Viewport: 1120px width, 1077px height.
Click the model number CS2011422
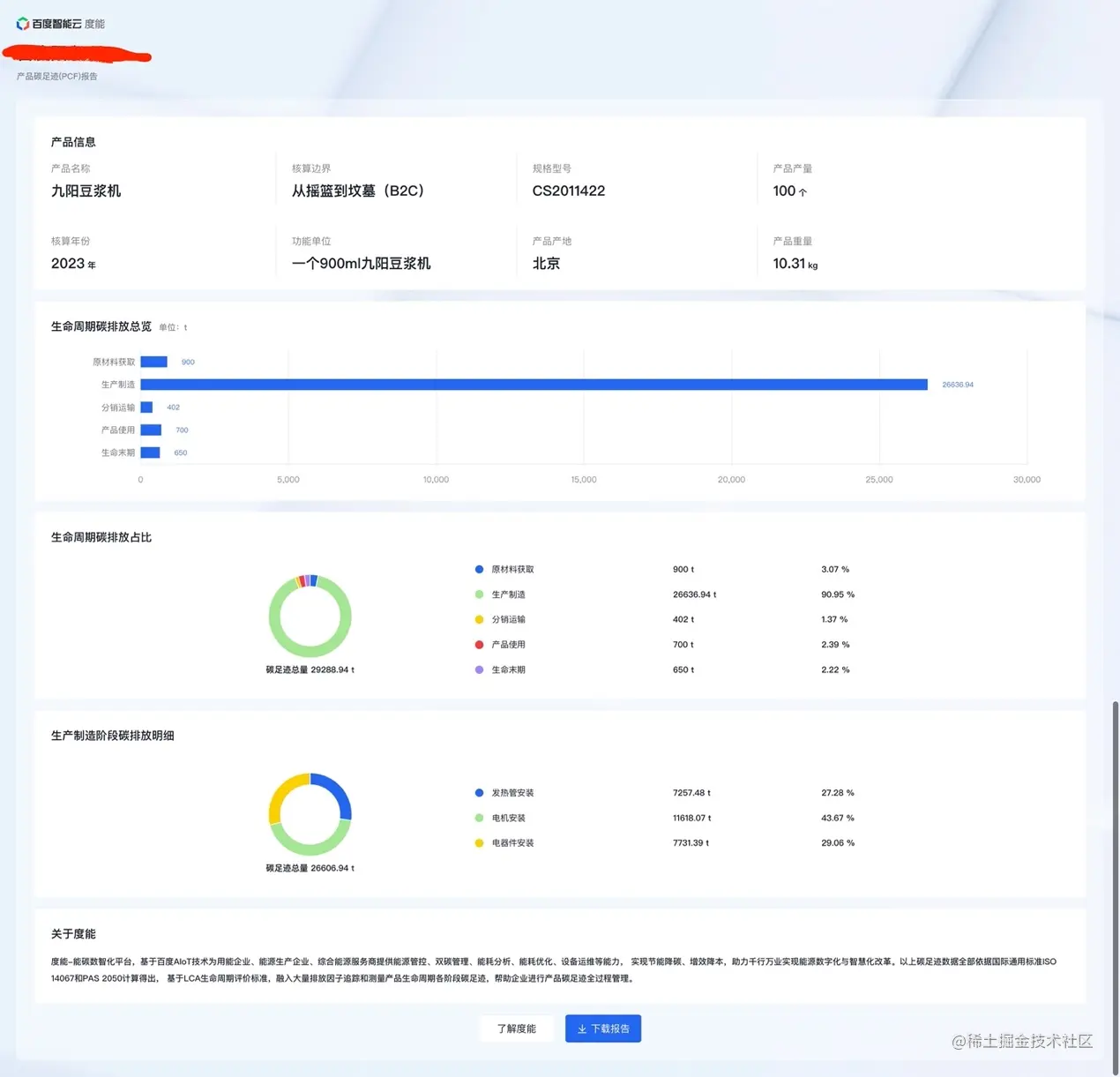[569, 191]
